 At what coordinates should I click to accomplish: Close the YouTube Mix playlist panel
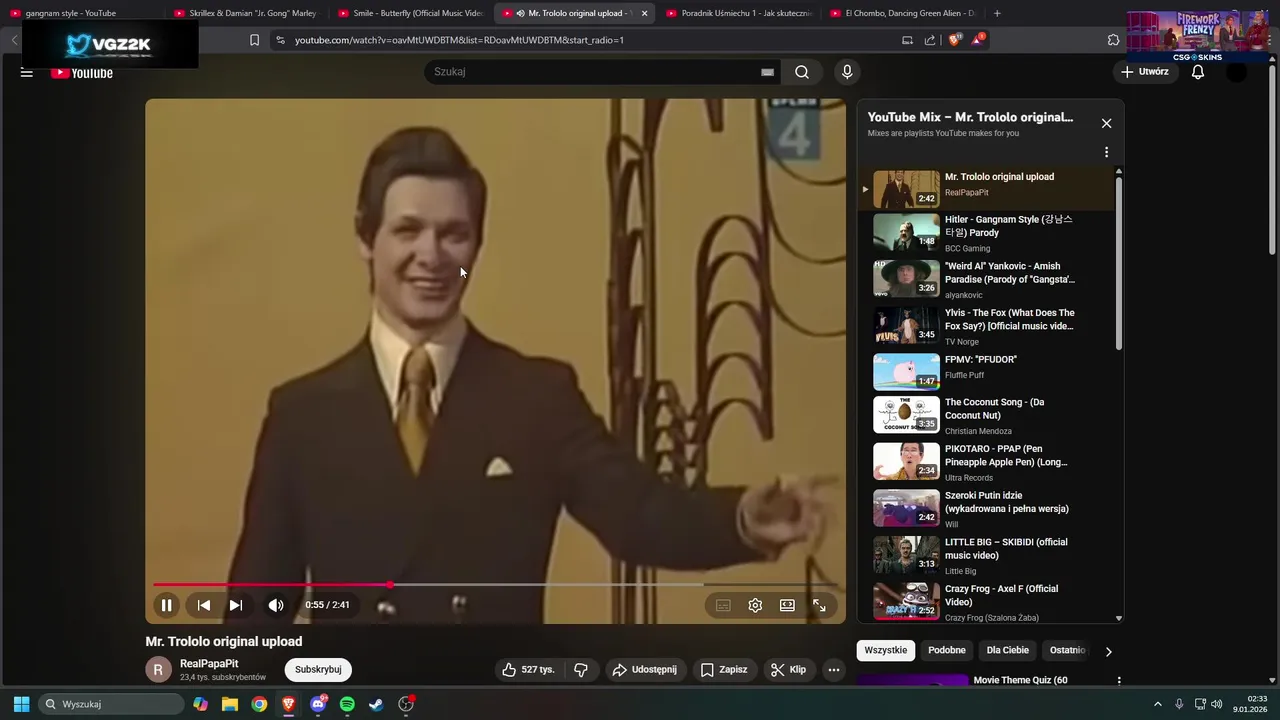tap(1106, 123)
